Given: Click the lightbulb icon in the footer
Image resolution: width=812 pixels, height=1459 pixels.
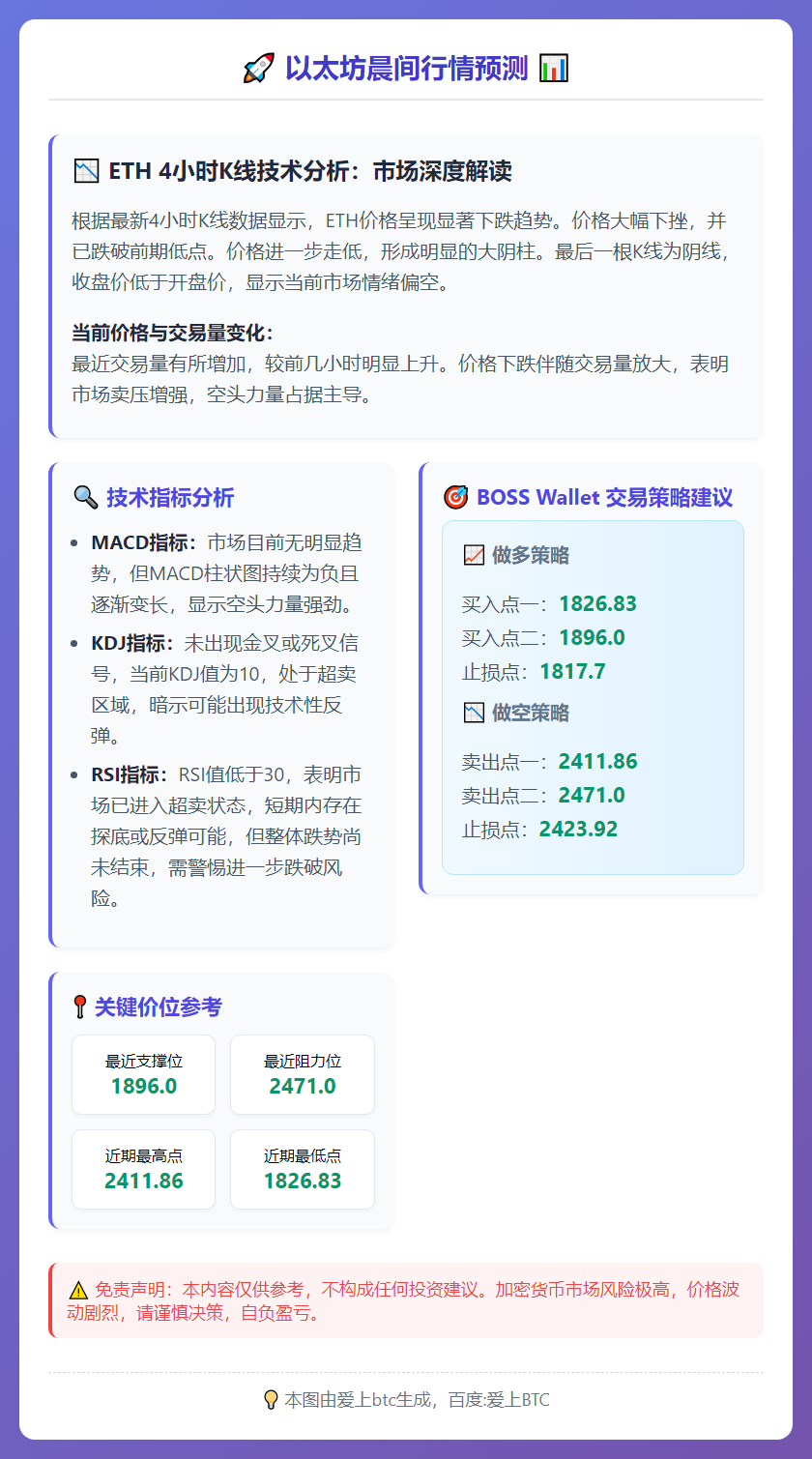Looking at the screenshot, I should coord(272,1400).
